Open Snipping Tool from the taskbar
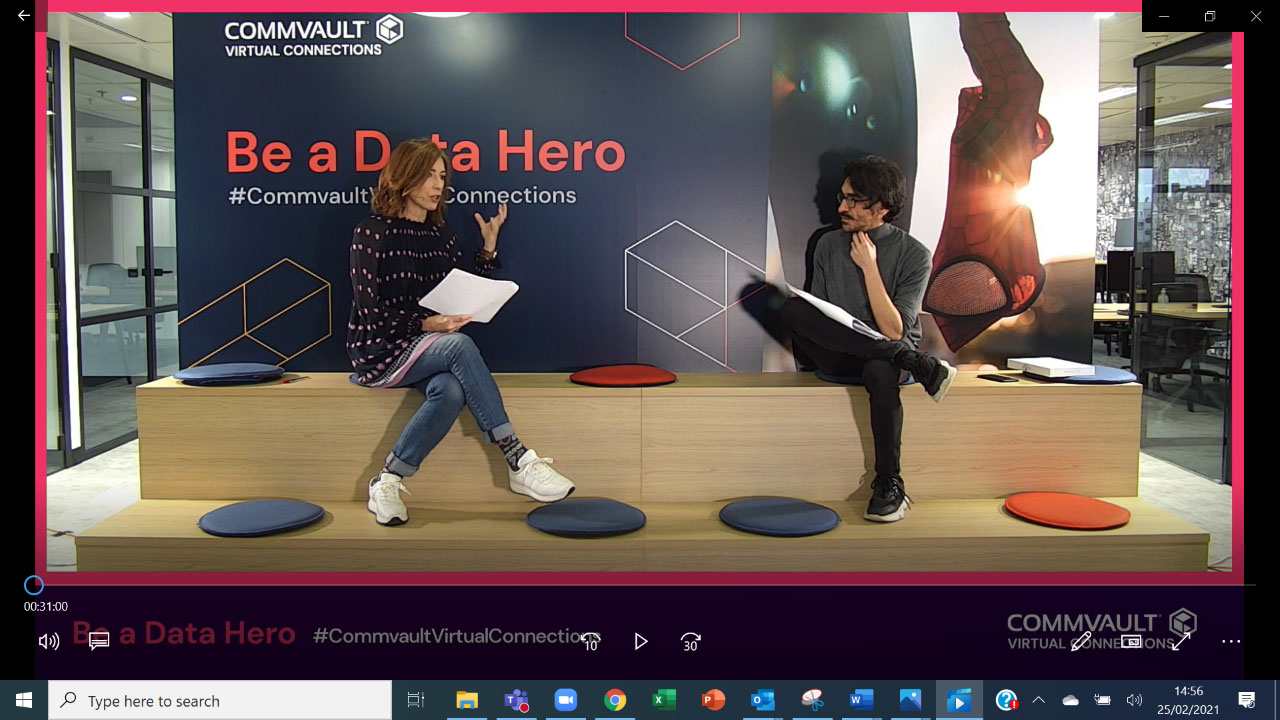Screen dimensions: 1280x720 point(811,701)
